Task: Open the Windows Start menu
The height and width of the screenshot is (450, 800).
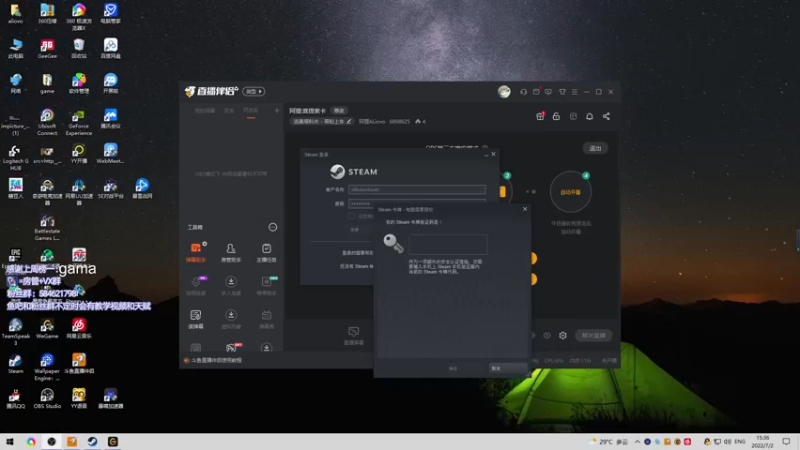Action: coord(10,441)
